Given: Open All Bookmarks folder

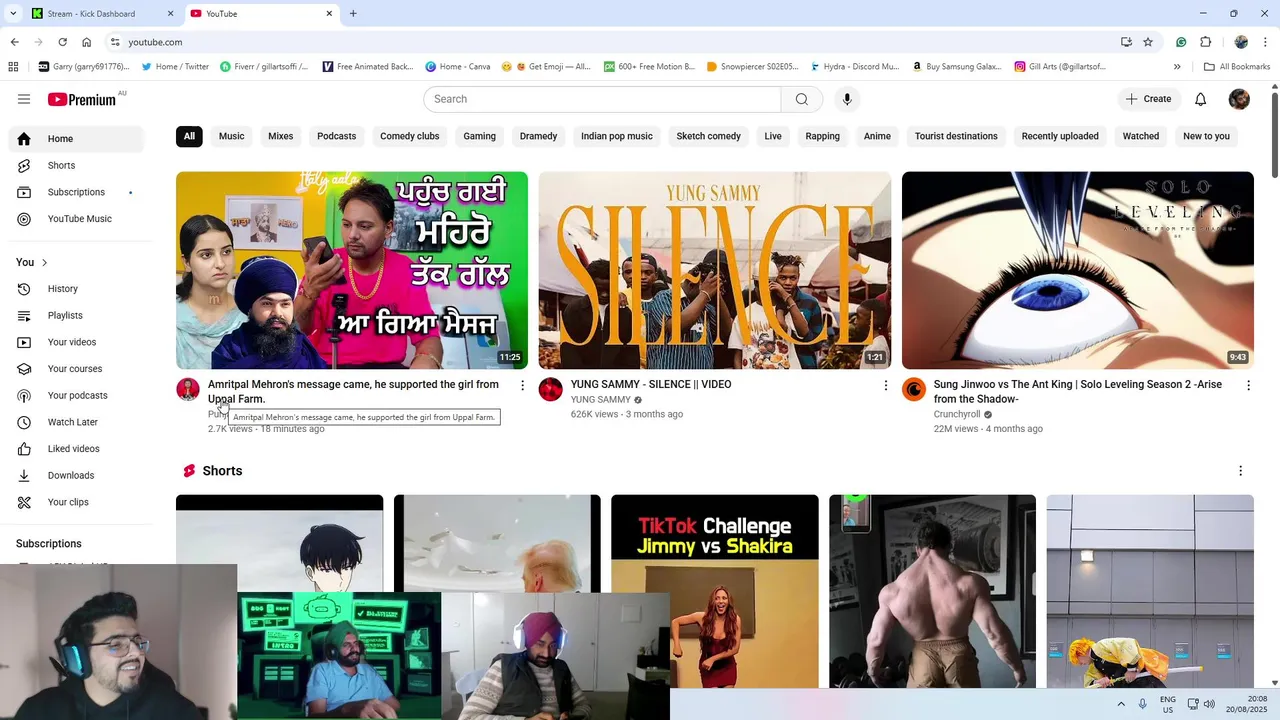Looking at the screenshot, I should tap(1237, 67).
